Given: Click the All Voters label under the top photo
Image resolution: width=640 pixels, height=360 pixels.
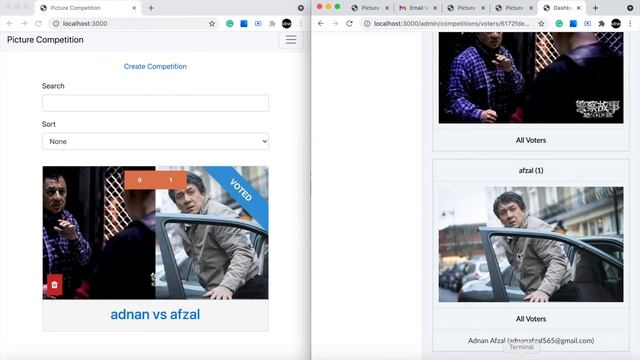Looking at the screenshot, I should pyautogui.click(x=531, y=140).
